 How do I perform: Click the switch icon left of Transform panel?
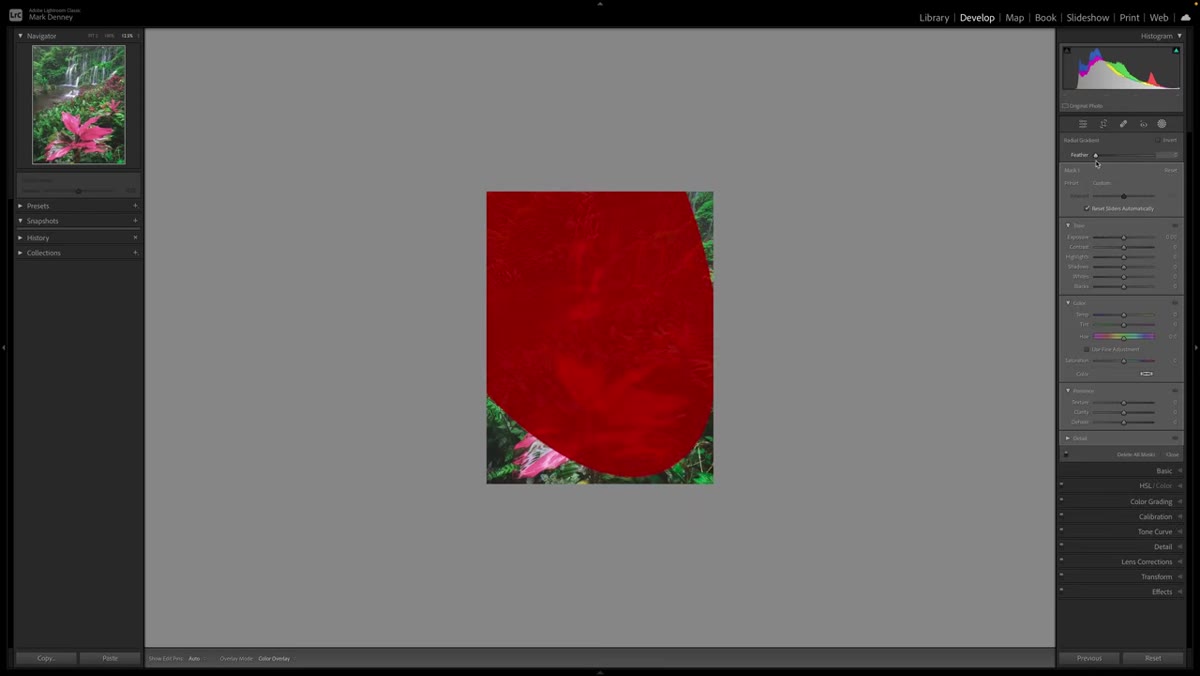pos(1062,574)
